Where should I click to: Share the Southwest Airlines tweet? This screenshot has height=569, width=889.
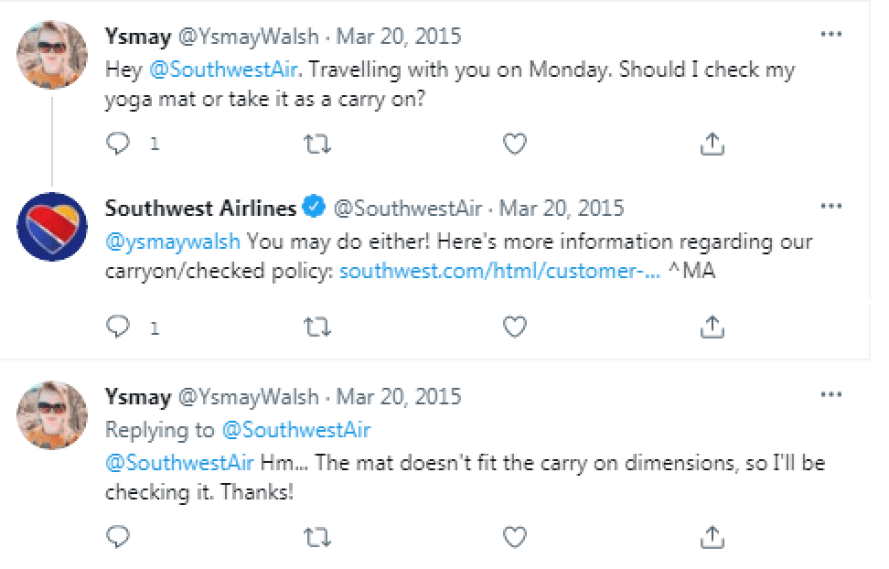click(x=712, y=327)
